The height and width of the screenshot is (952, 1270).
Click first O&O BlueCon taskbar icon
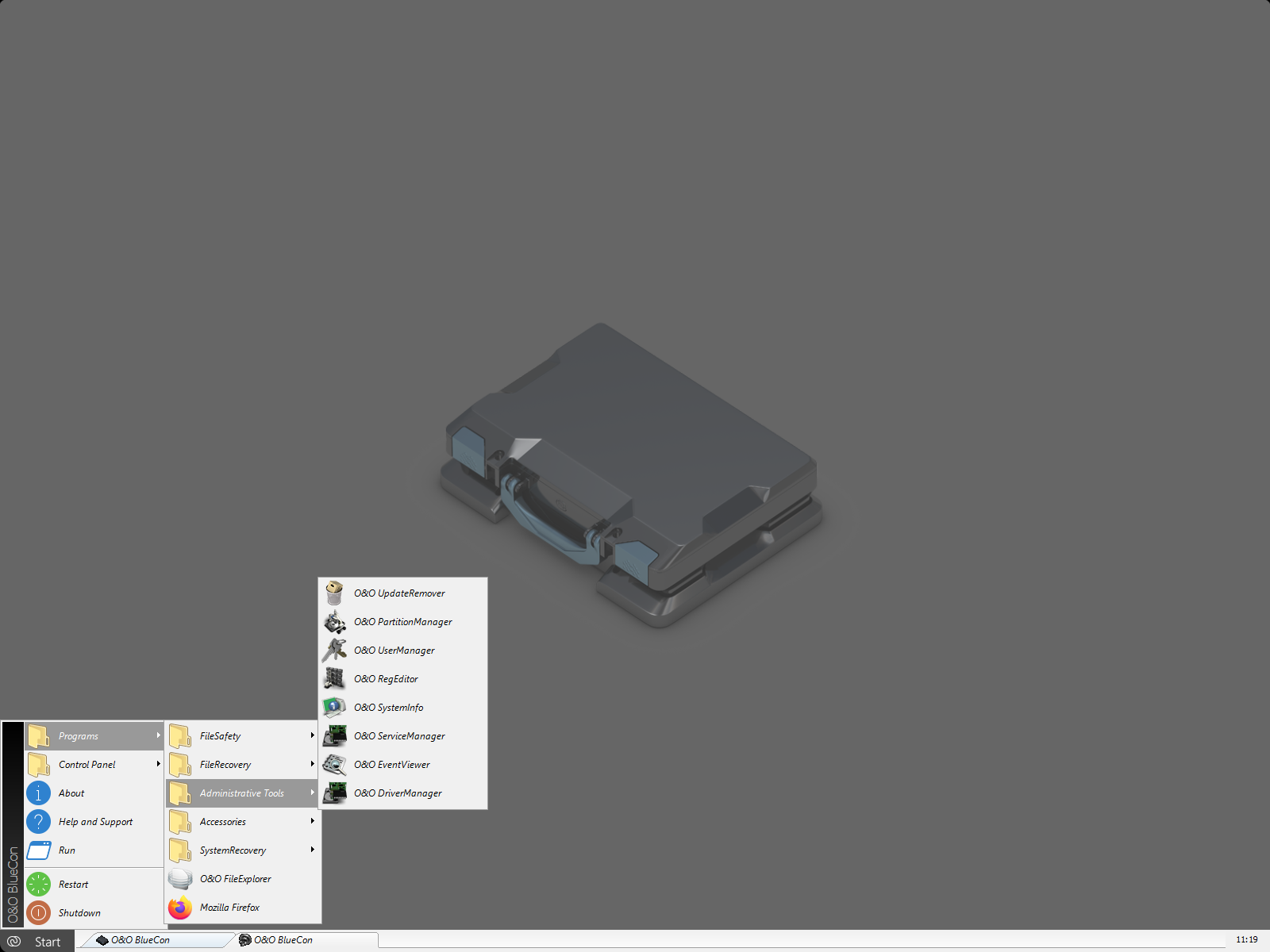102,940
